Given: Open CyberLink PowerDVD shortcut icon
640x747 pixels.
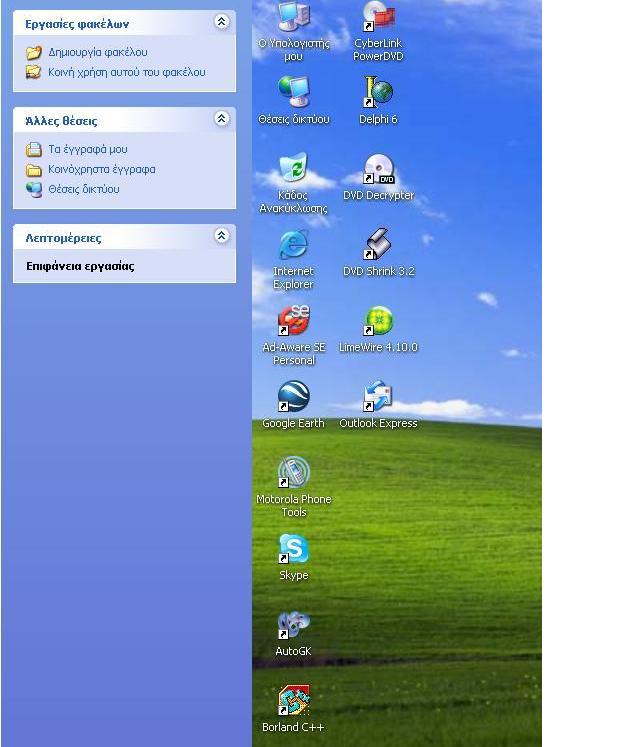Looking at the screenshot, I should click(378, 17).
